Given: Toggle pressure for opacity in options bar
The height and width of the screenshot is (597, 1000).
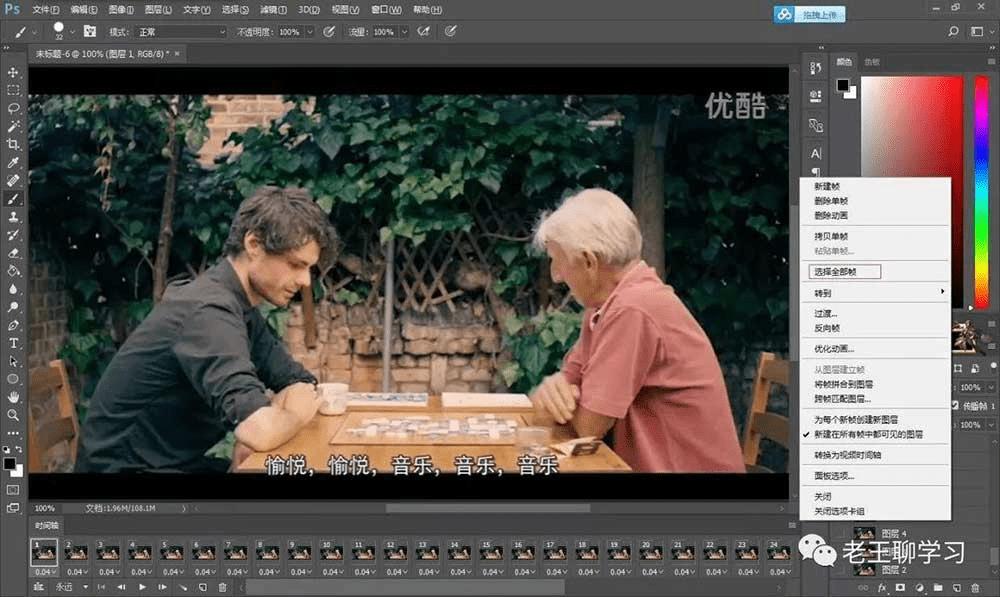Looking at the screenshot, I should (x=329, y=31).
